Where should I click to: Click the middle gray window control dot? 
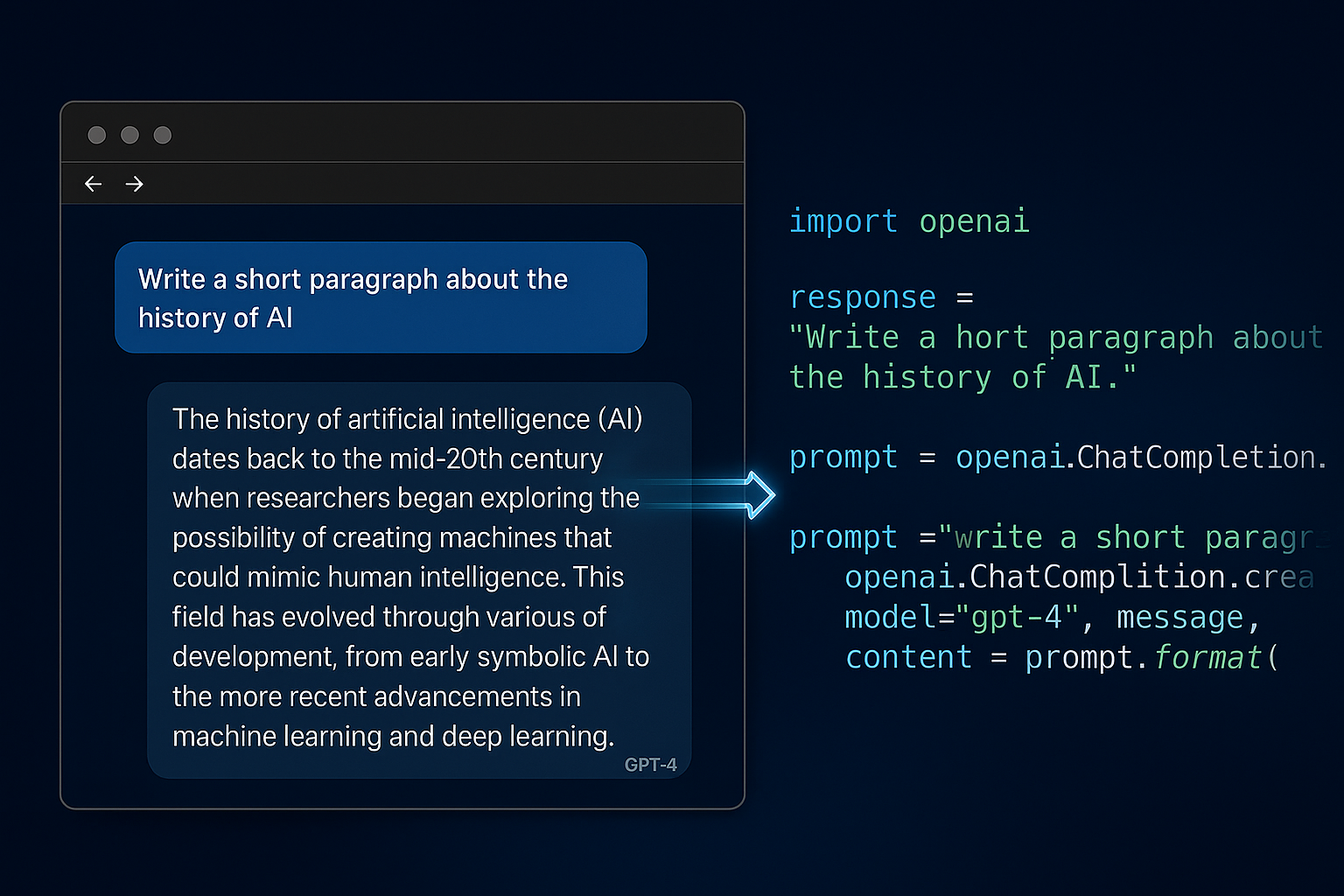point(129,135)
